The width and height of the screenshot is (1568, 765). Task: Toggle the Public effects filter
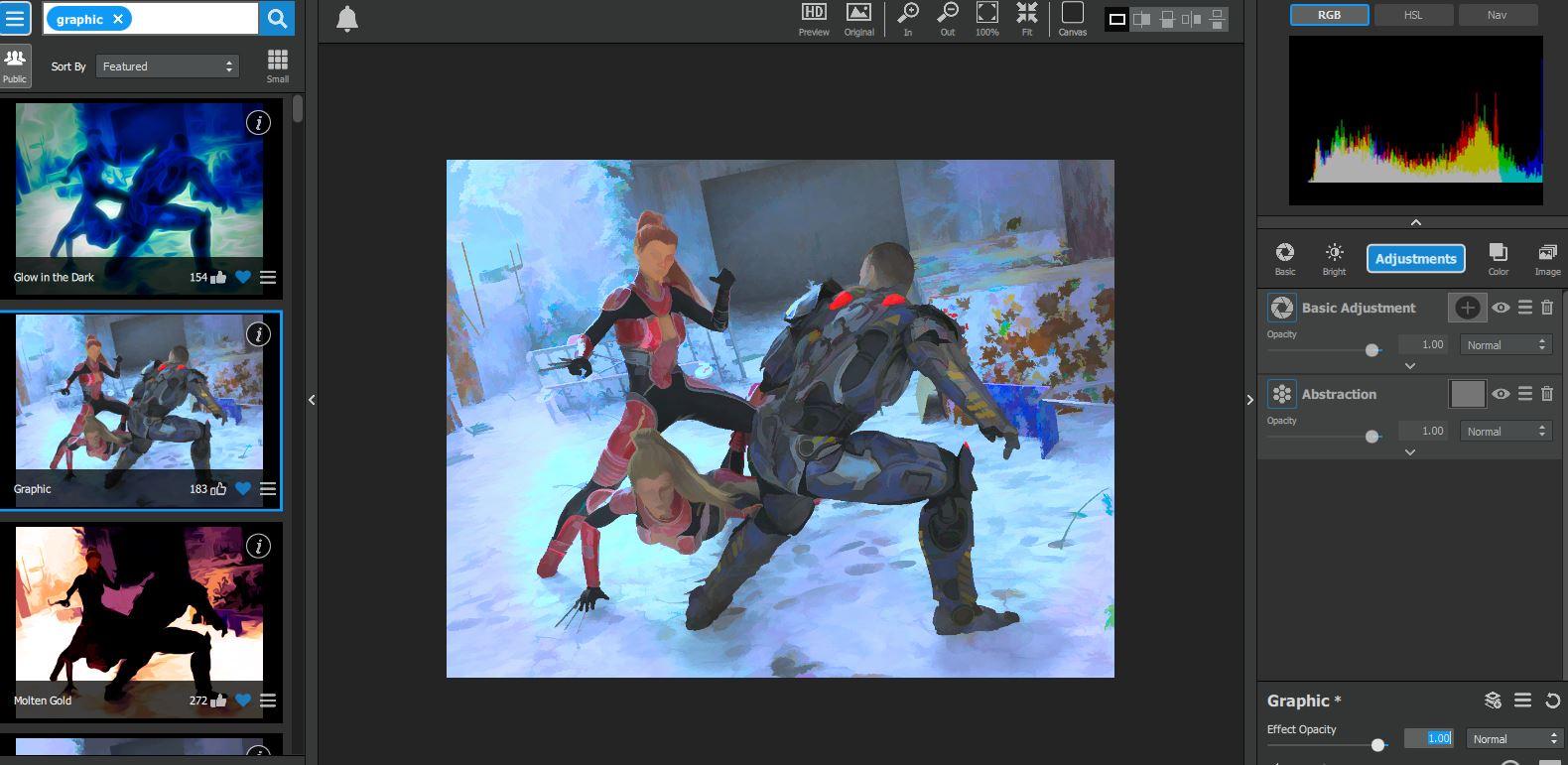pos(15,65)
